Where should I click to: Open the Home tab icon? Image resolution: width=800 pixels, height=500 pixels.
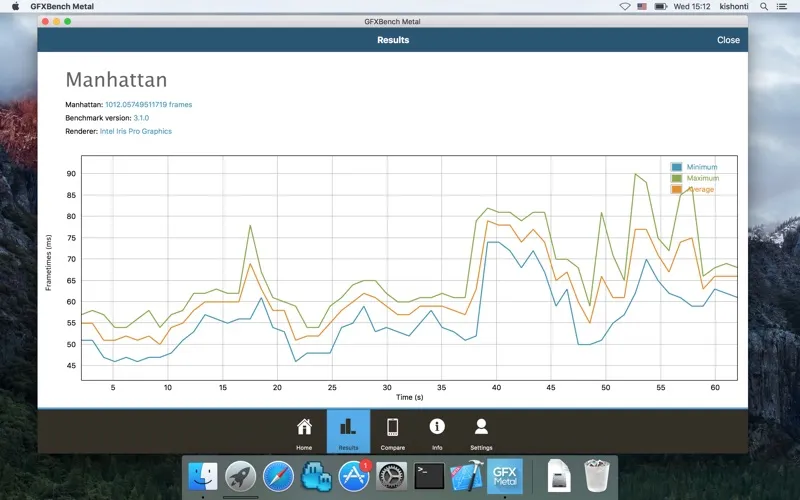[x=304, y=428]
